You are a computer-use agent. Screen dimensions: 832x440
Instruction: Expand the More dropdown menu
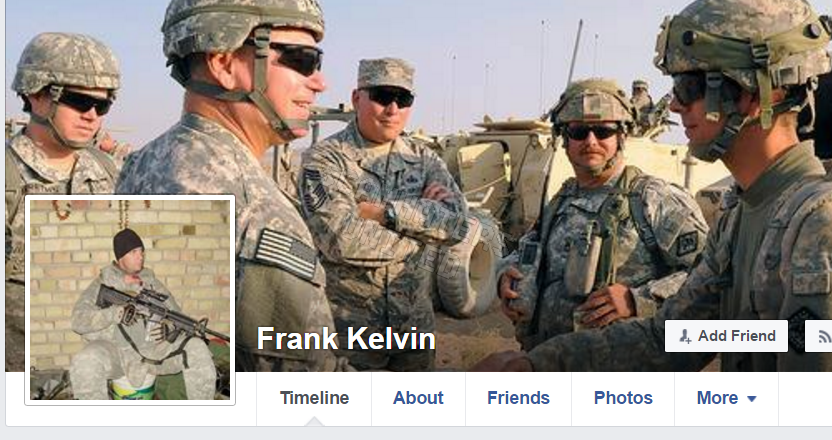(x=726, y=398)
